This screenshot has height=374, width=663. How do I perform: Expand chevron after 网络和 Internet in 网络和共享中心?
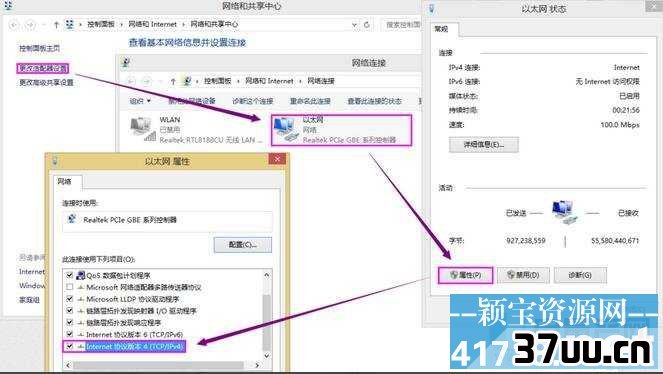pyautogui.click(x=184, y=25)
